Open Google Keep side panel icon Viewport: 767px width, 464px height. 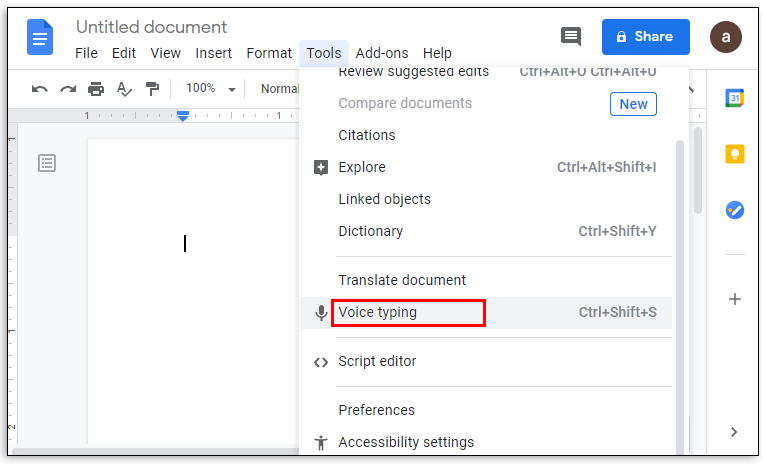coord(734,154)
